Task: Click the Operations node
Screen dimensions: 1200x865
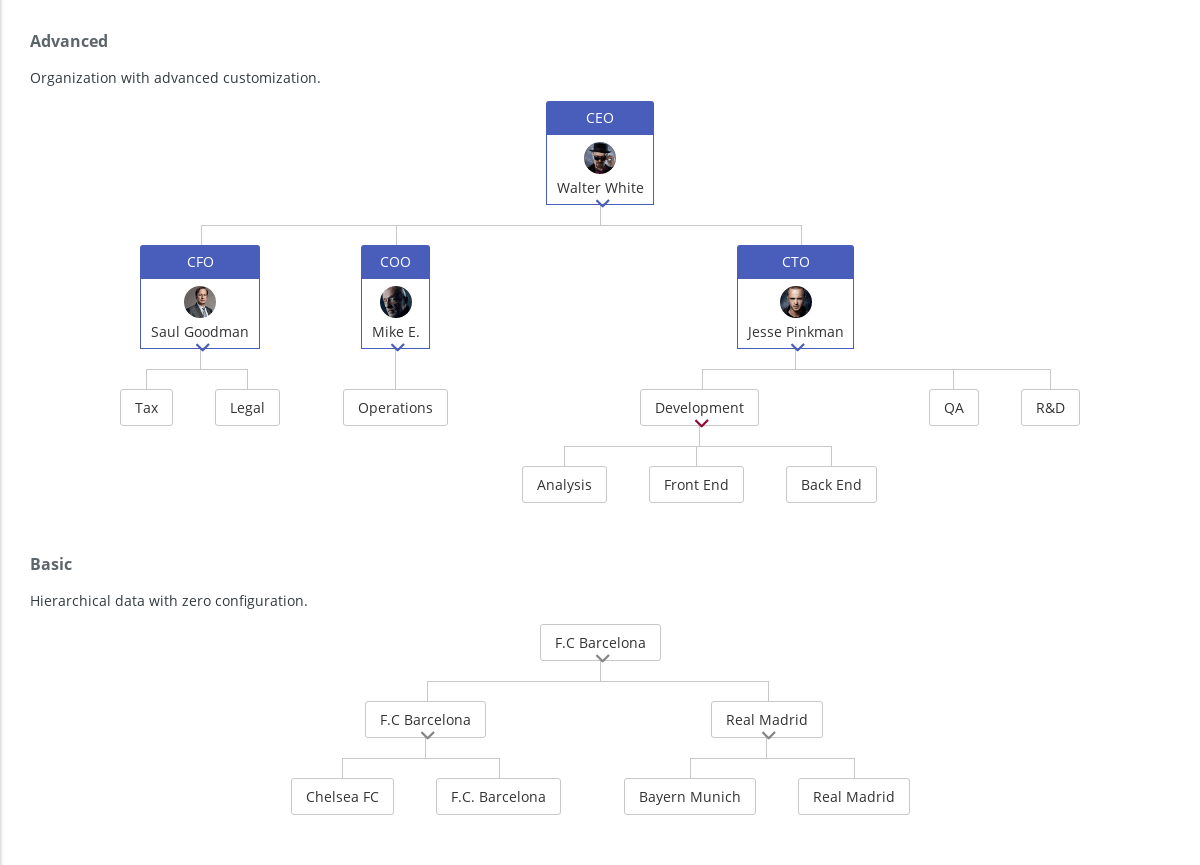Action: tap(395, 407)
